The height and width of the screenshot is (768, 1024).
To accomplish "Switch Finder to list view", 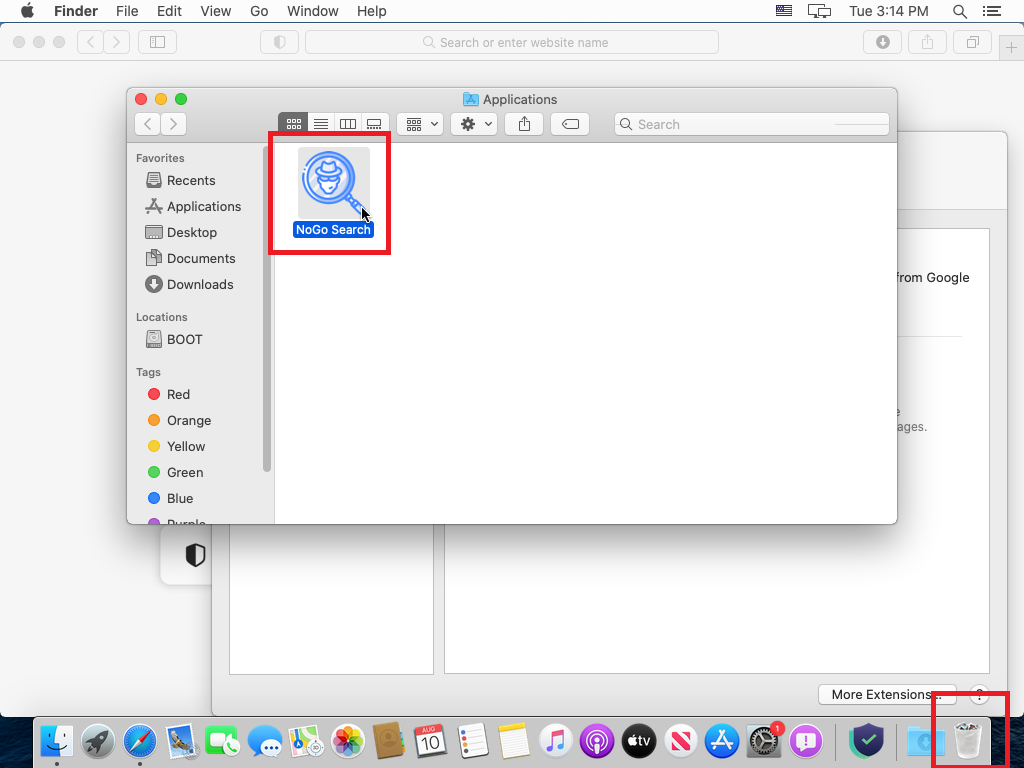I will [321, 124].
